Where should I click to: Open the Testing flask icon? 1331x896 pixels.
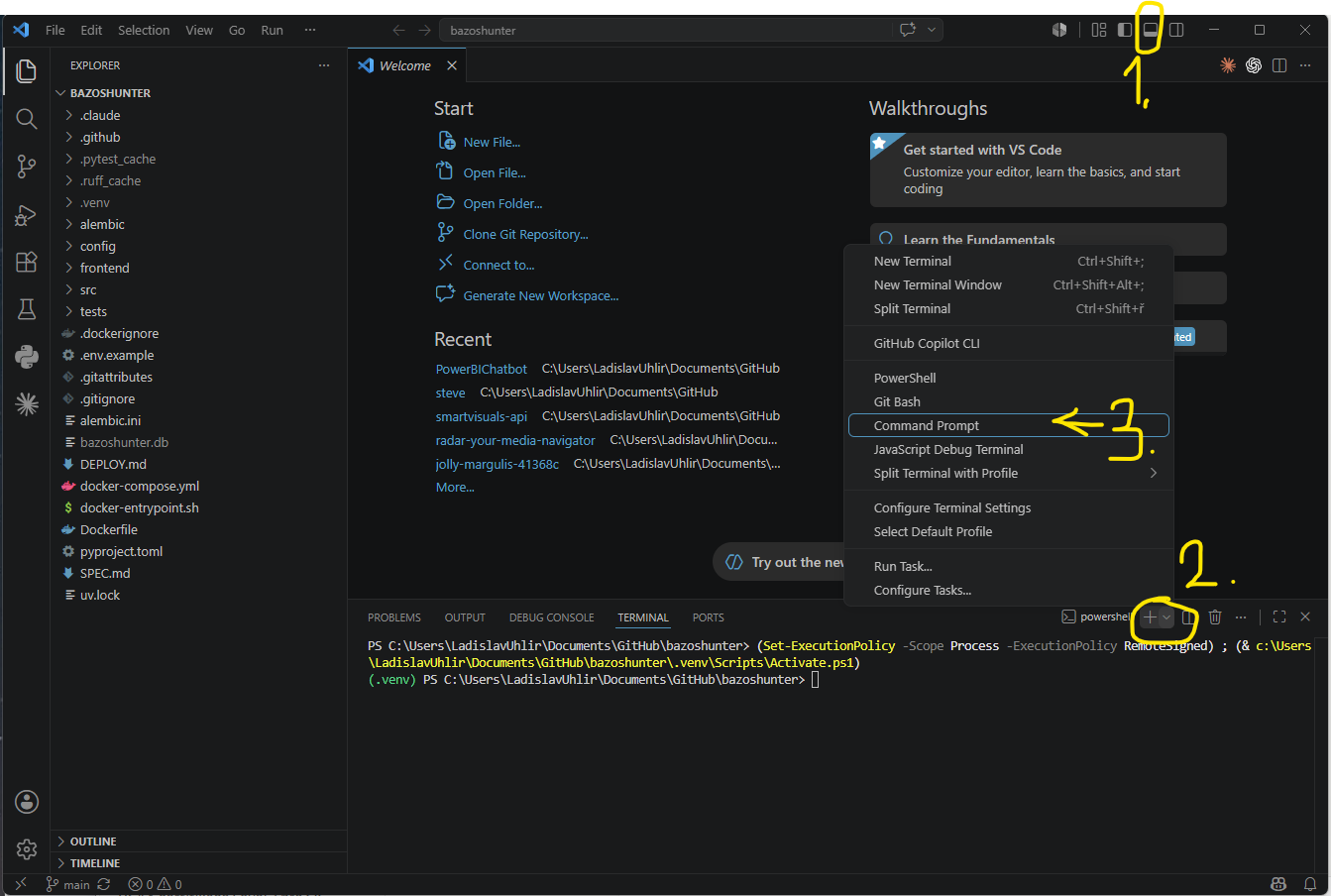(27, 309)
